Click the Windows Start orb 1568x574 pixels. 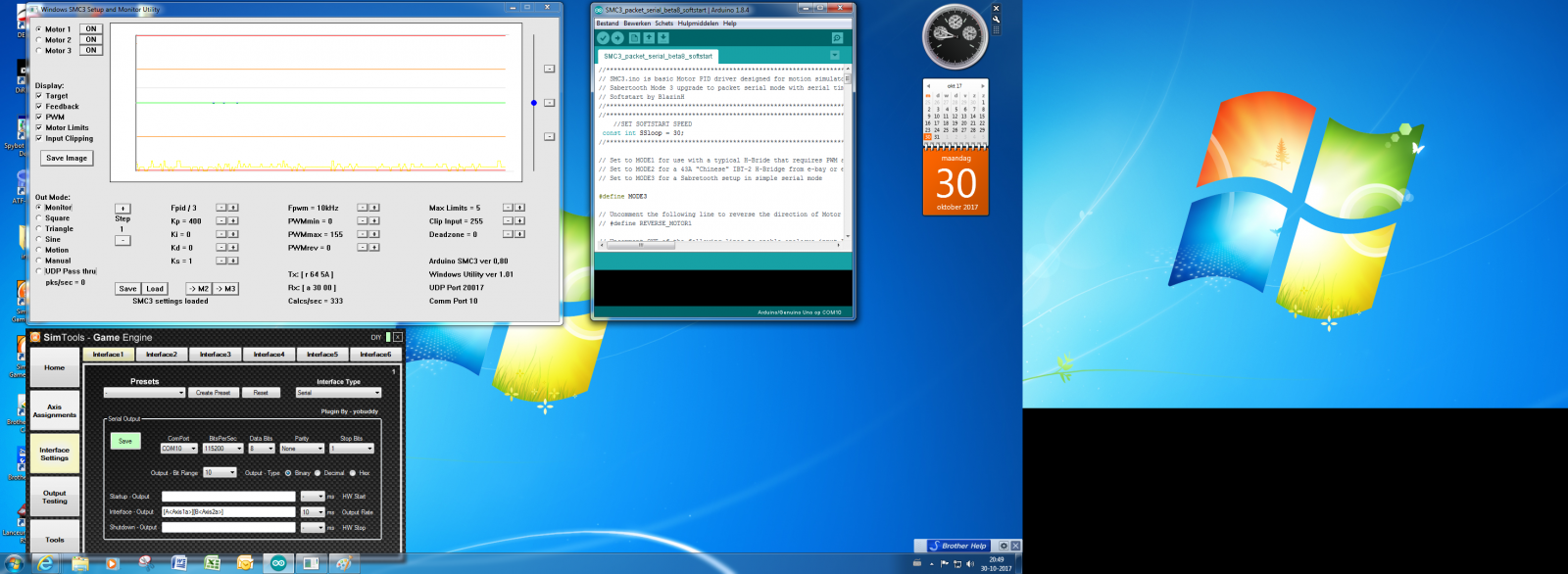pyautogui.click(x=14, y=563)
